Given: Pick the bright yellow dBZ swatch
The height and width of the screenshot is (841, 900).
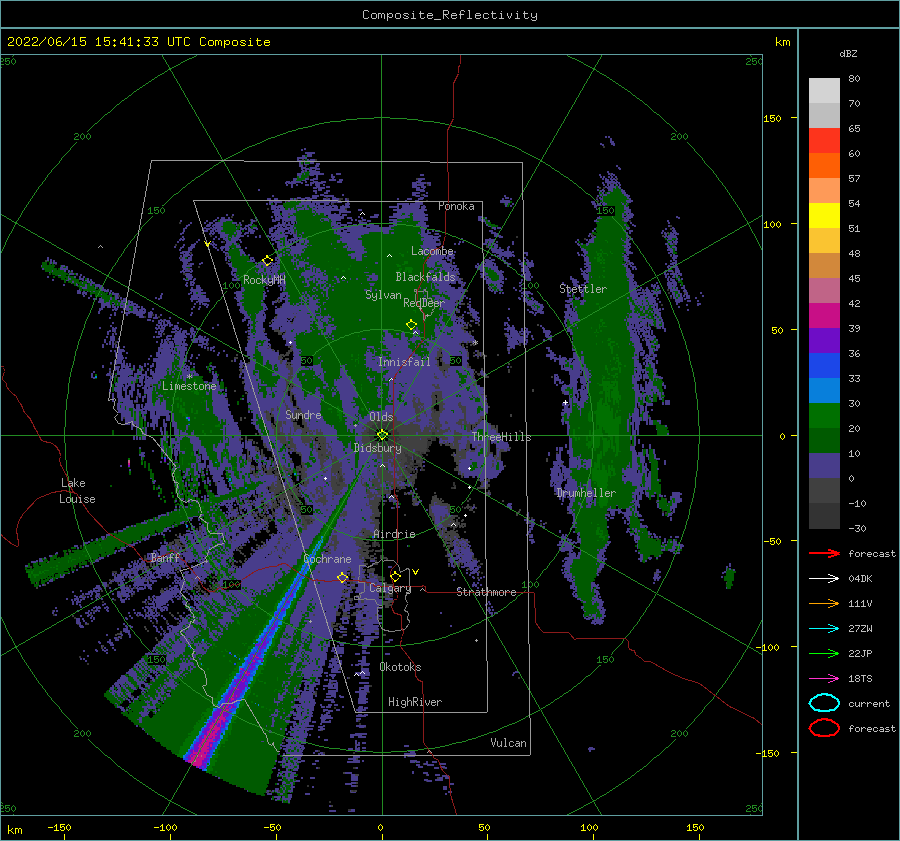Looking at the screenshot, I should pos(824,216).
